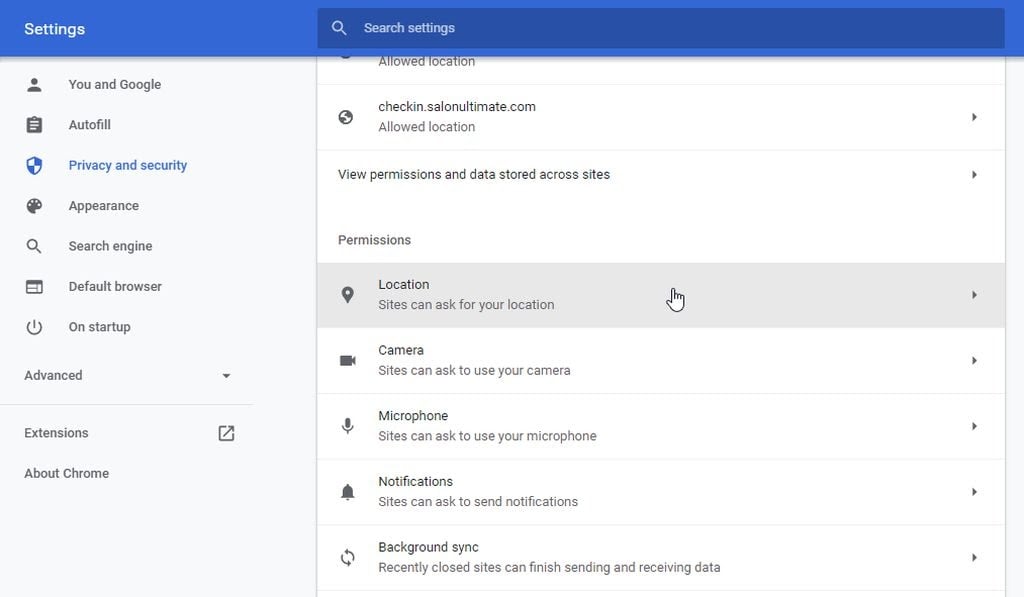Click the Location pin icon
This screenshot has height=597, width=1024.
pos(347,295)
